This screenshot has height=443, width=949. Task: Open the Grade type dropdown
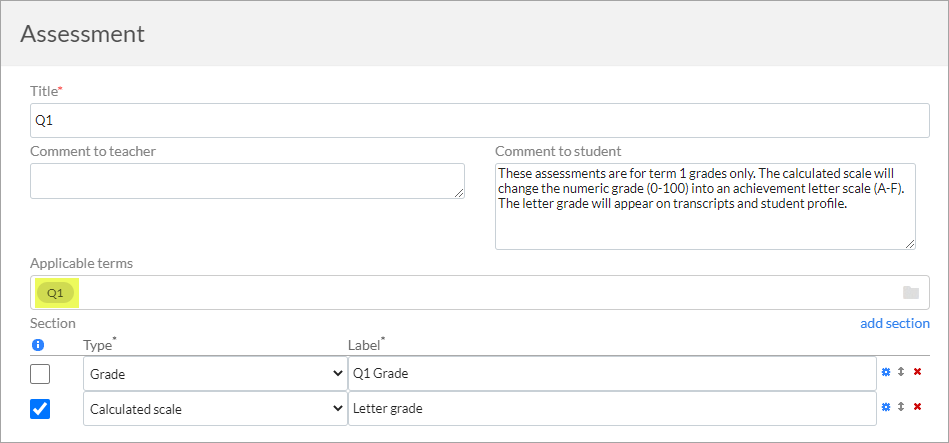[x=215, y=374]
